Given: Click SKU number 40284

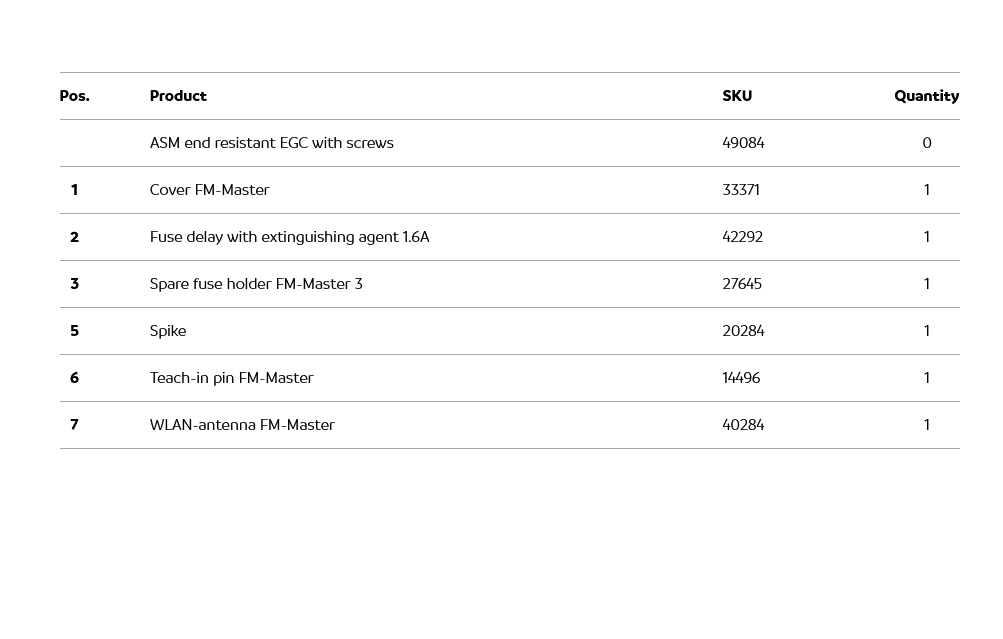Looking at the screenshot, I should (743, 425).
